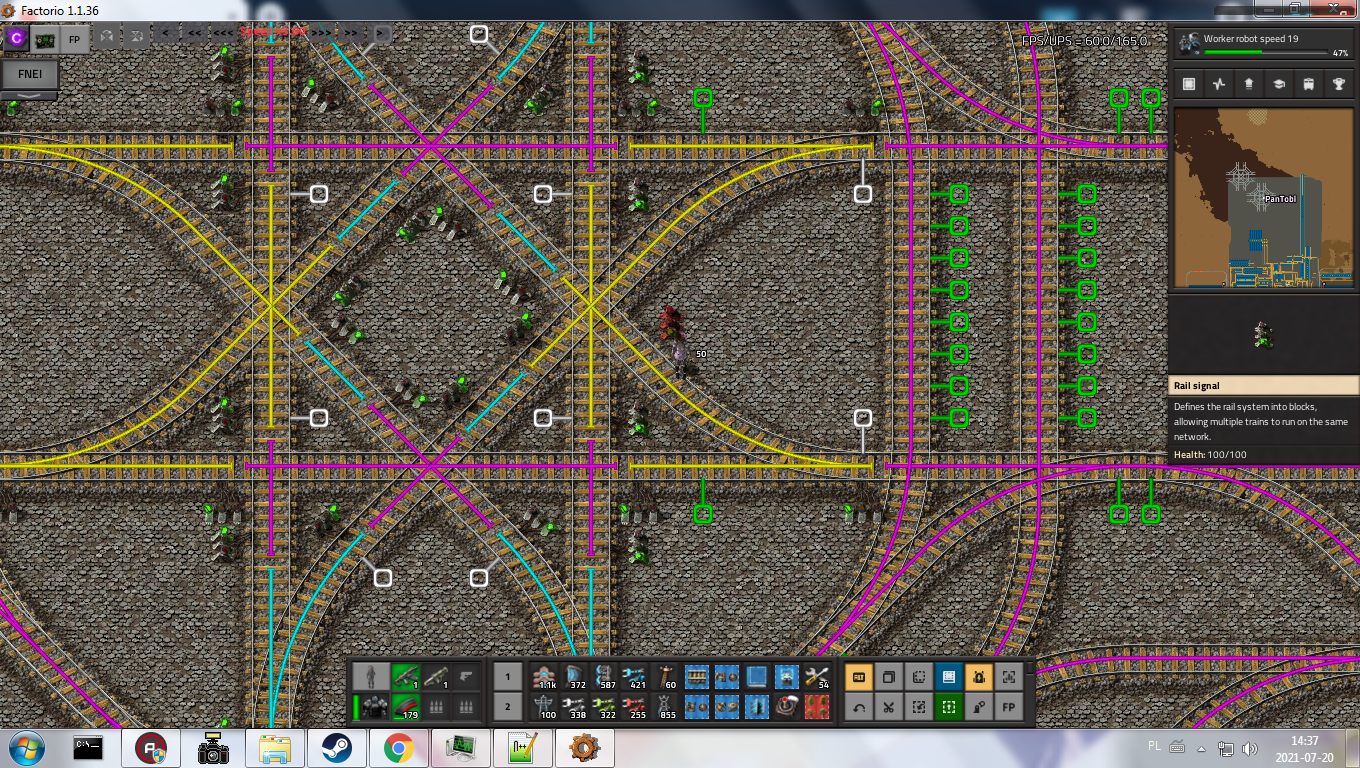The height and width of the screenshot is (768, 1360).
Task: Select the empty pistol weapon slot
Action: [x=465, y=676]
